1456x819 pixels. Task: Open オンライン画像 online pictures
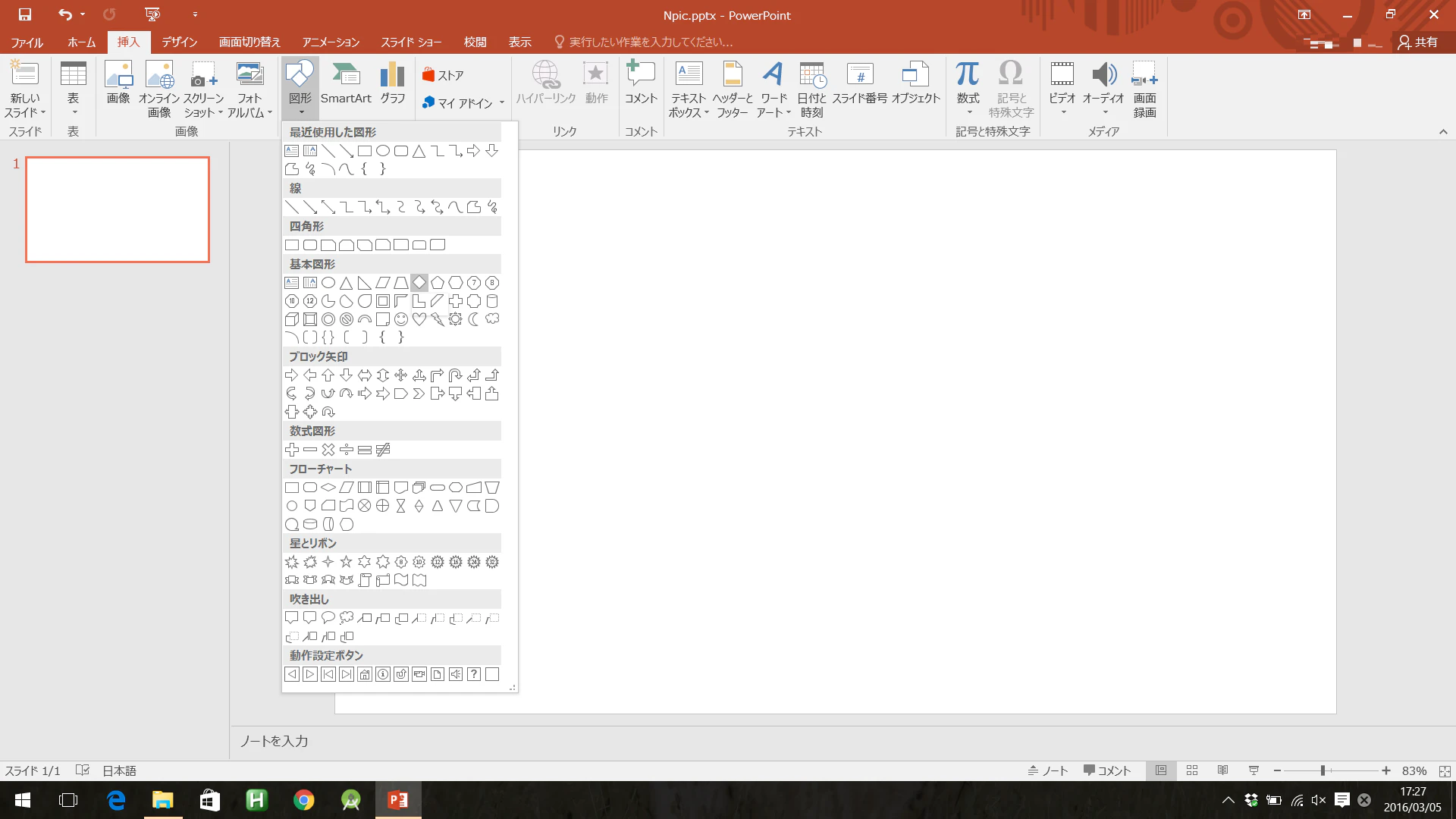point(159,89)
